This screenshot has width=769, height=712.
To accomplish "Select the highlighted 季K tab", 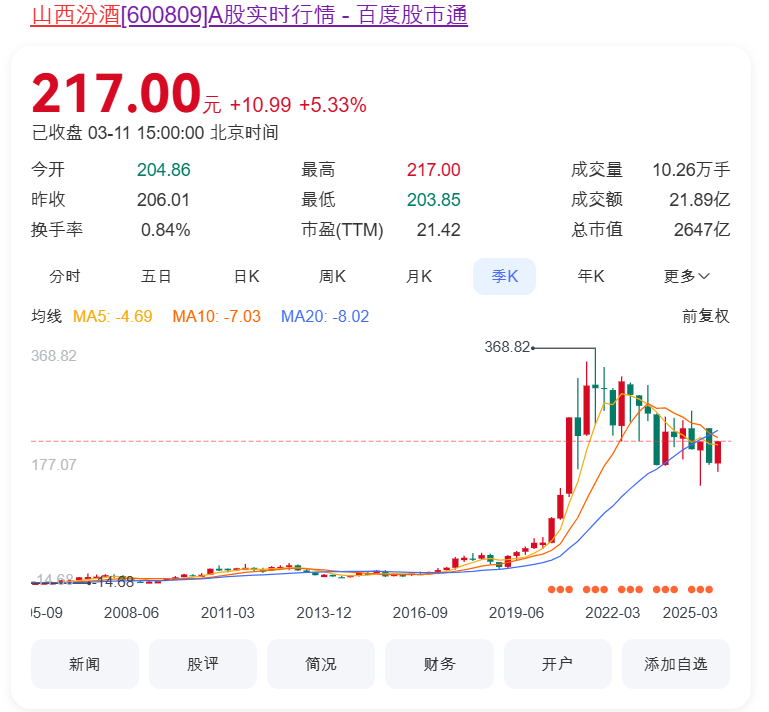I will click(x=505, y=277).
